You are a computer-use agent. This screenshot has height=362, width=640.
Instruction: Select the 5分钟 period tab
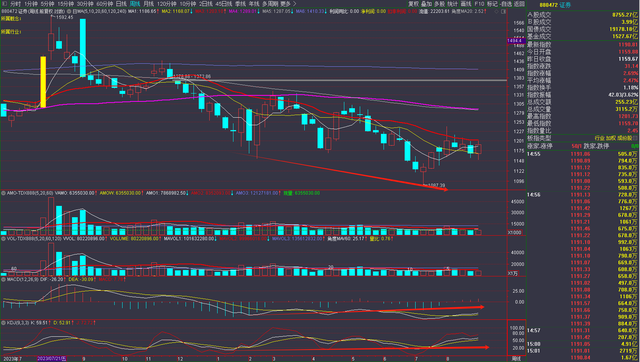pyautogui.click(x=47, y=4)
